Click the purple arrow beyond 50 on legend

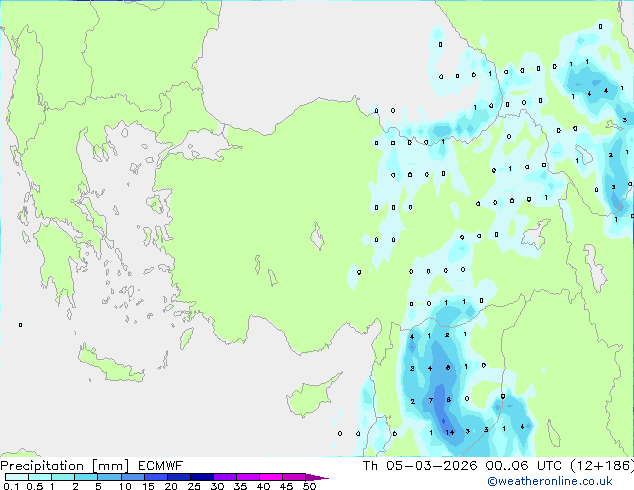point(317,477)
